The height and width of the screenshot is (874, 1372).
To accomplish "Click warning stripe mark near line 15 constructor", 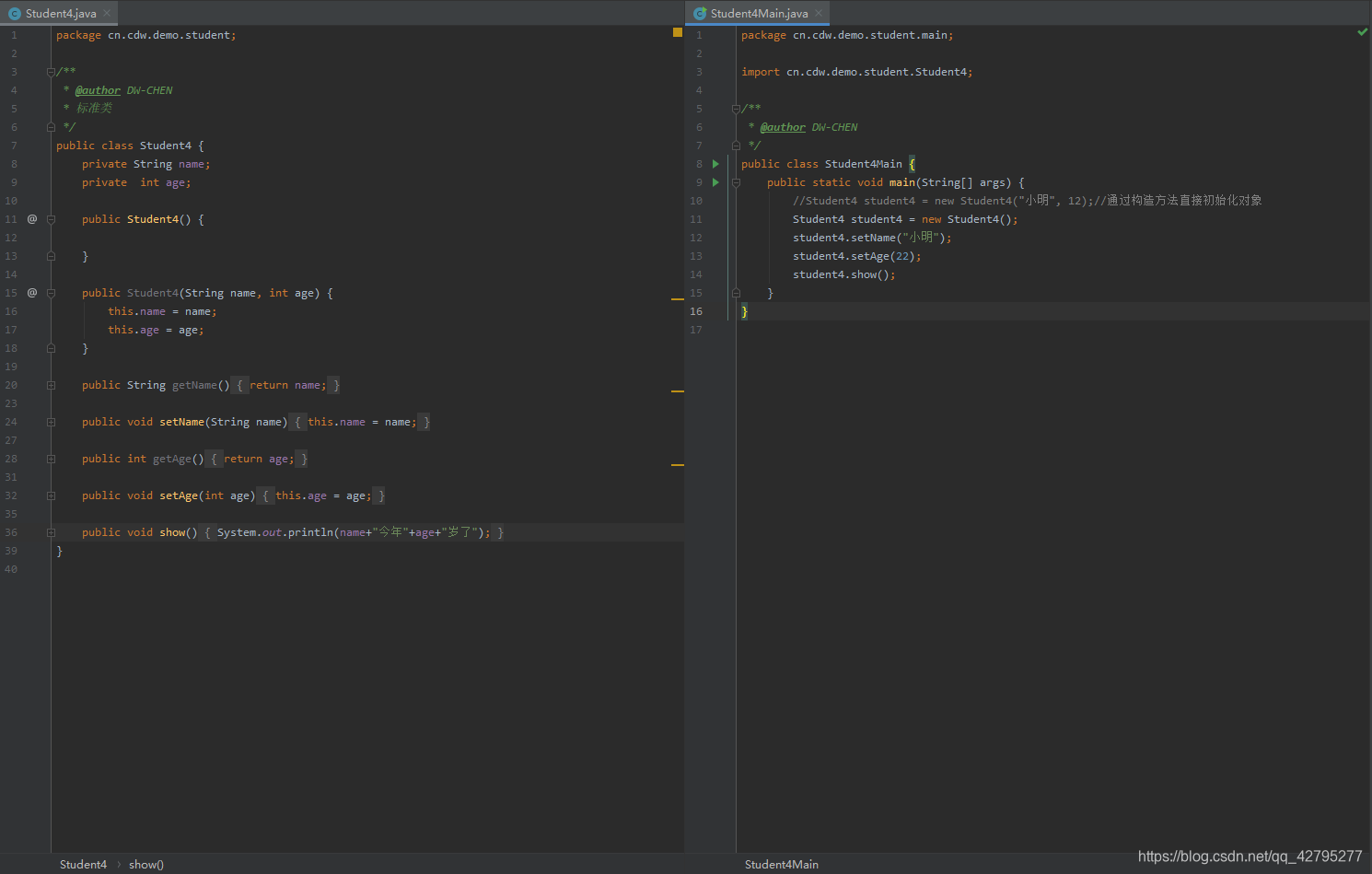I will click(x=678, y=299).
